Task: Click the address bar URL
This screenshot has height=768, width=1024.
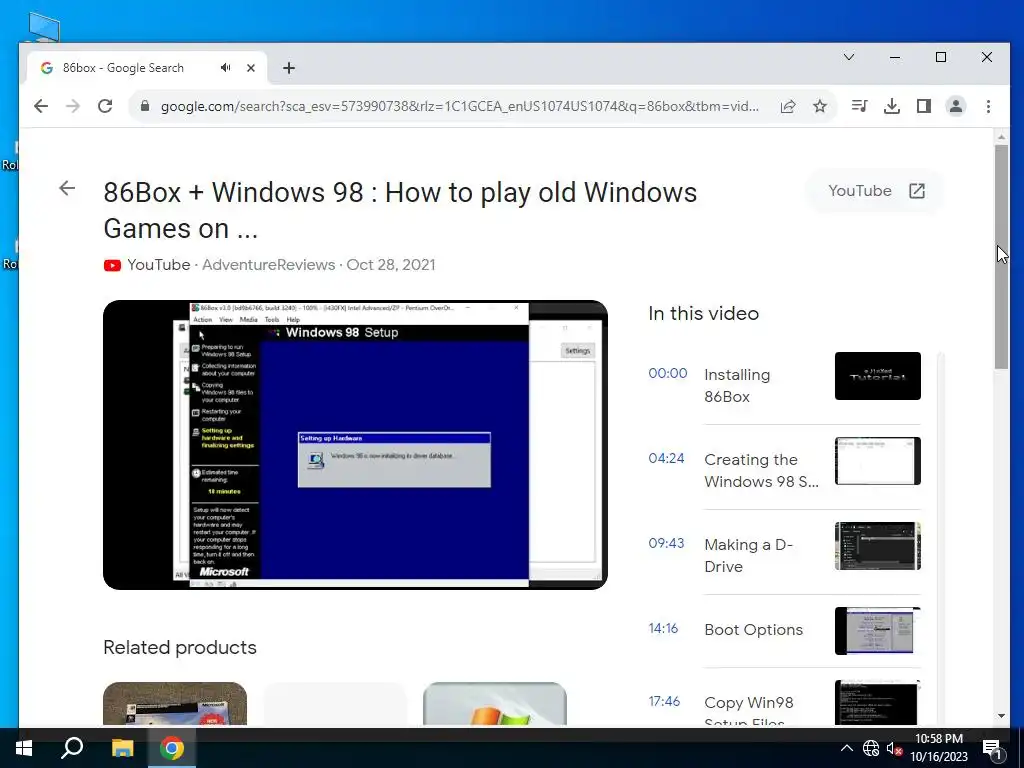Action: click(x=460, y=106)
